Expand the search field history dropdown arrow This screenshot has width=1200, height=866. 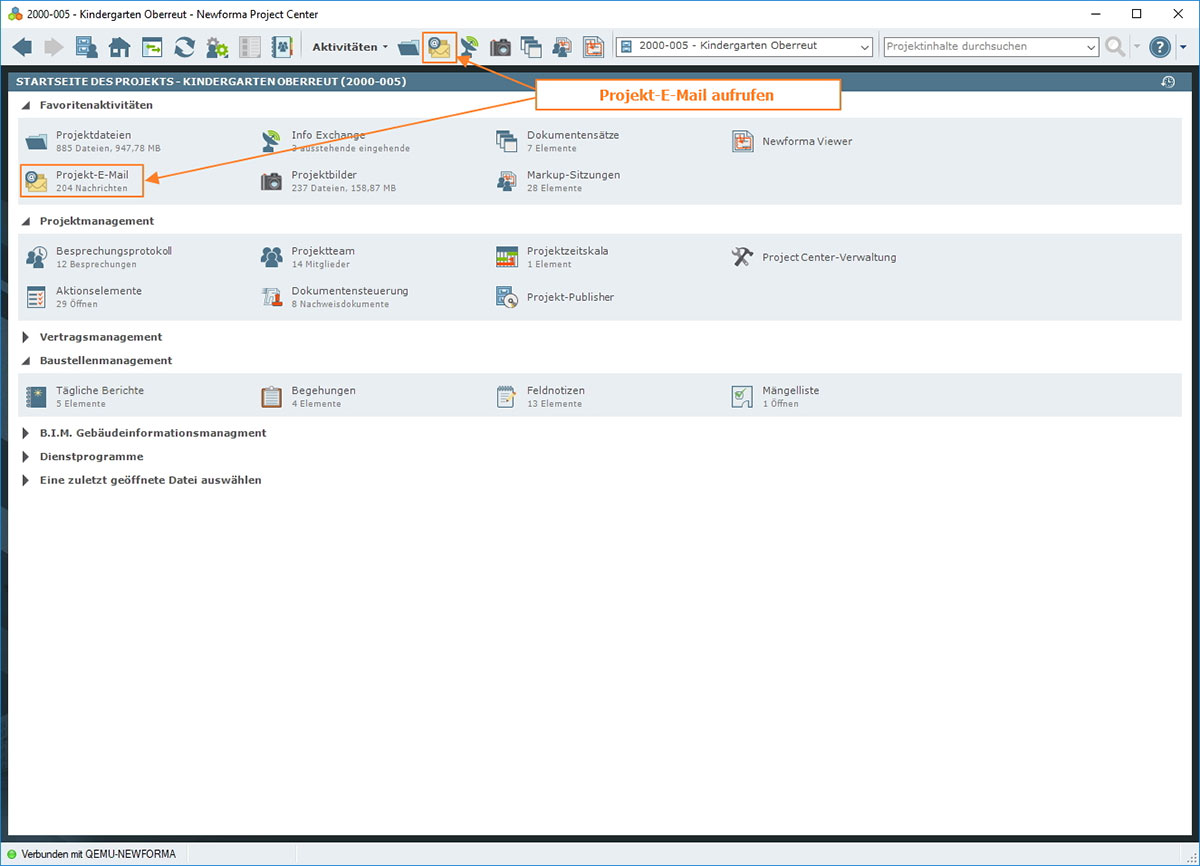(x=1091, y=47)
